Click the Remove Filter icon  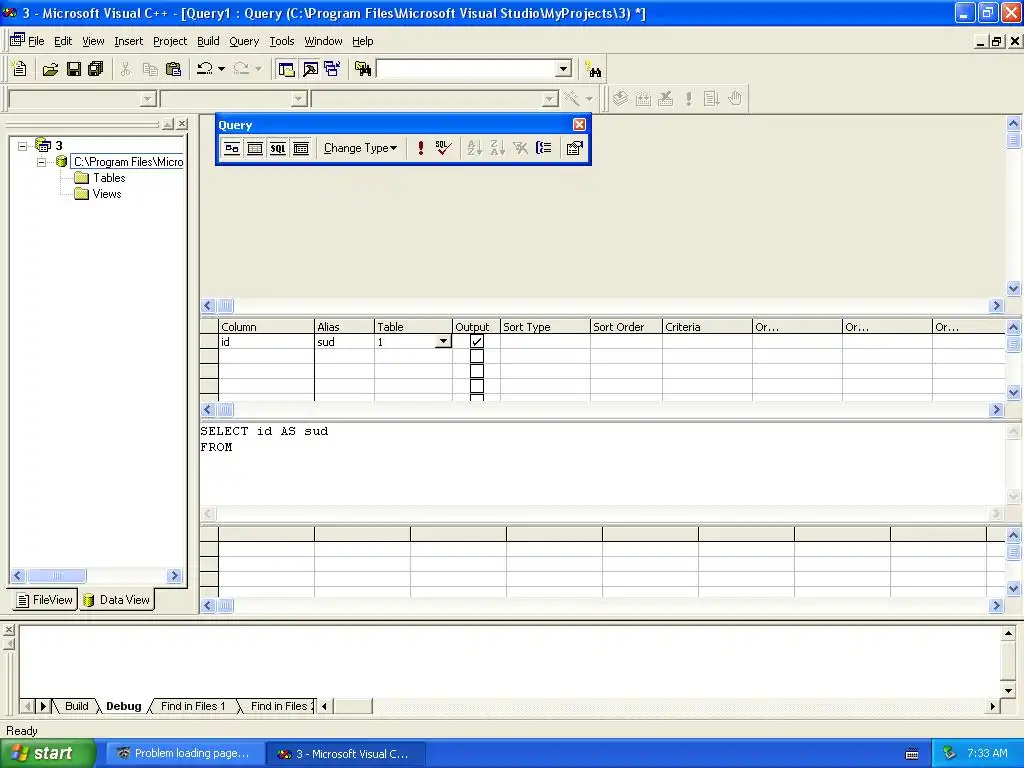(520, 148)
